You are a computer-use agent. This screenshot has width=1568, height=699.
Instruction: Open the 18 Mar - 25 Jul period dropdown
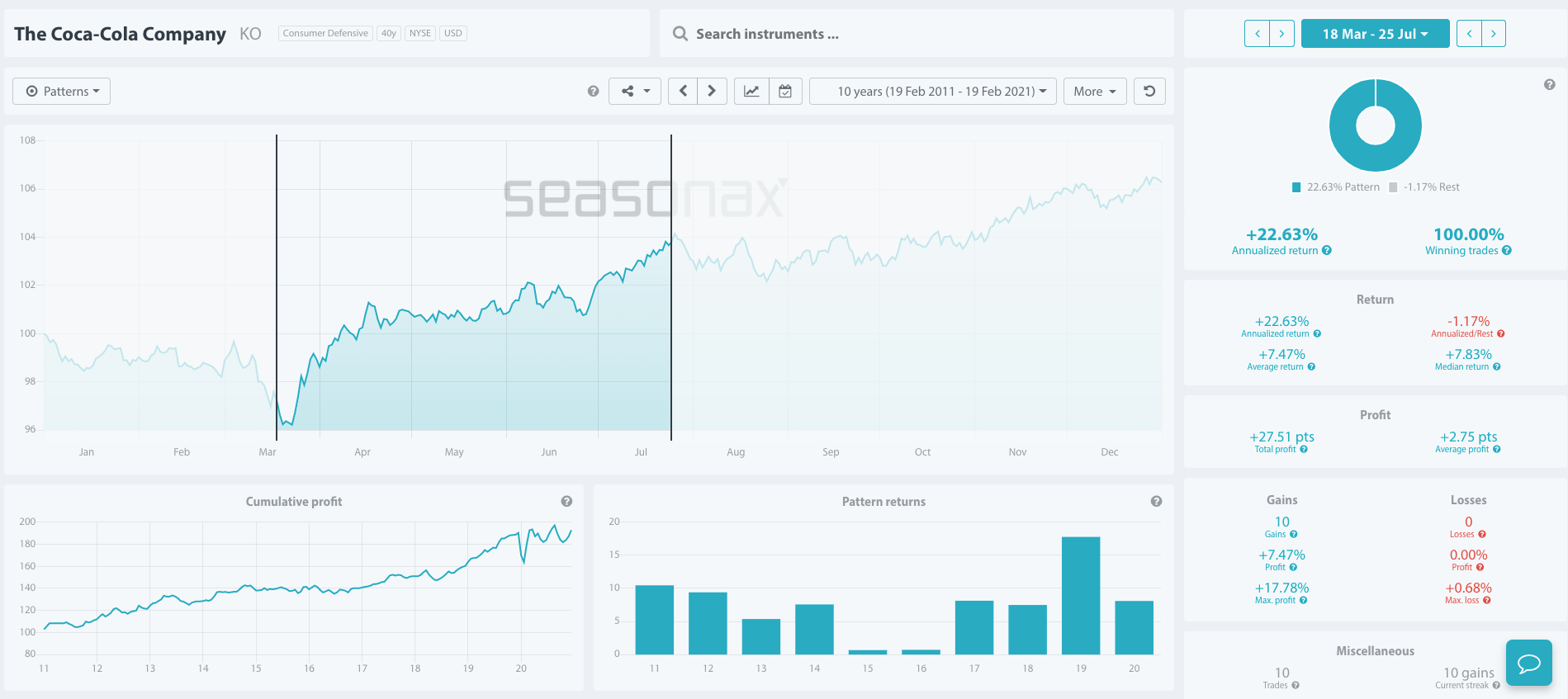(1375, 34)
